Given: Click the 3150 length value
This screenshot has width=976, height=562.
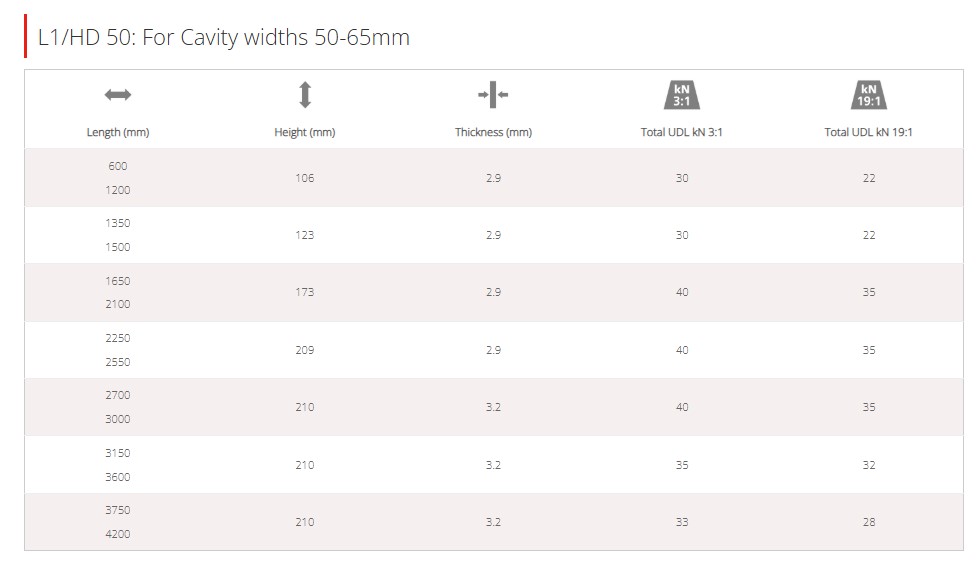Looking at the screenshot, I should (x=118, y=453).
